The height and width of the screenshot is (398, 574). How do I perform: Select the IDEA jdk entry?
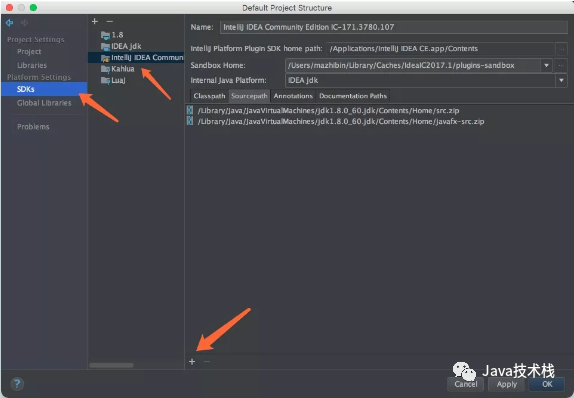coord(126,46)
